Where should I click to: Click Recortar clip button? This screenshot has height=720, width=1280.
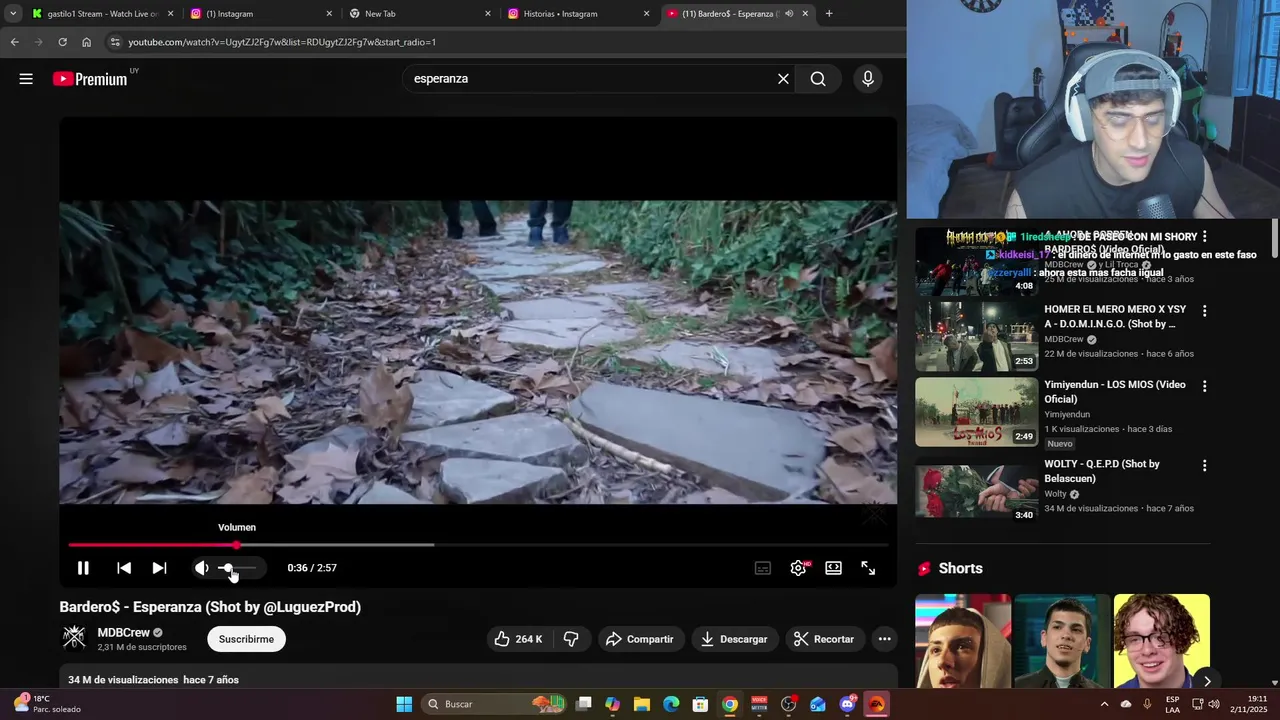tap(823, 639)
